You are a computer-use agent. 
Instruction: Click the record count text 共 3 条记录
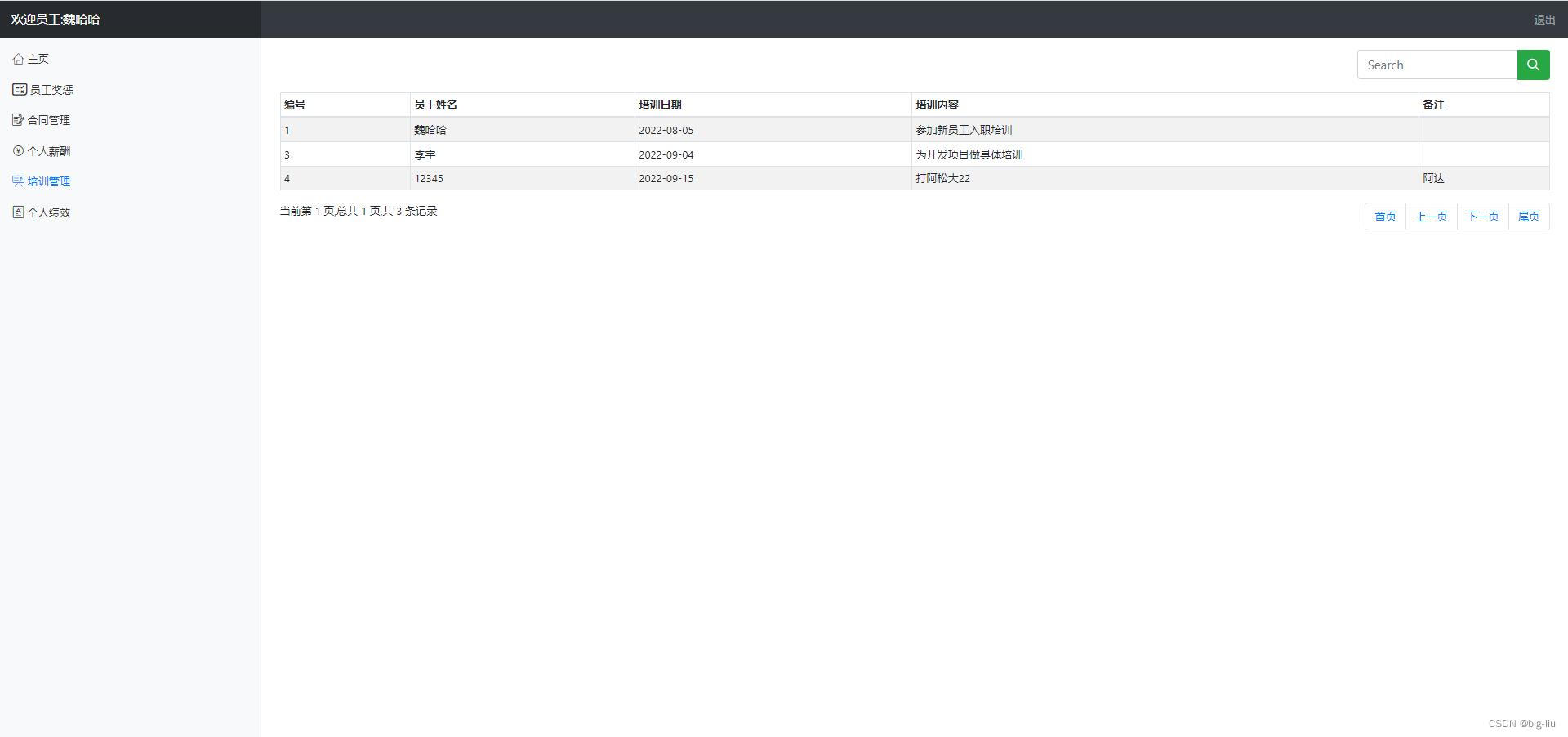pyautogui.click(x=410, y=211)
